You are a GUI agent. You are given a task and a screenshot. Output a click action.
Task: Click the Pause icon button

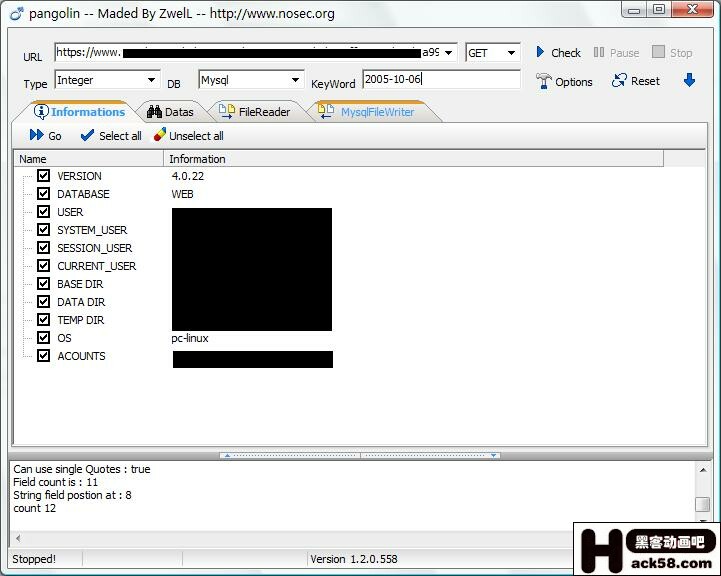point(599,52)
